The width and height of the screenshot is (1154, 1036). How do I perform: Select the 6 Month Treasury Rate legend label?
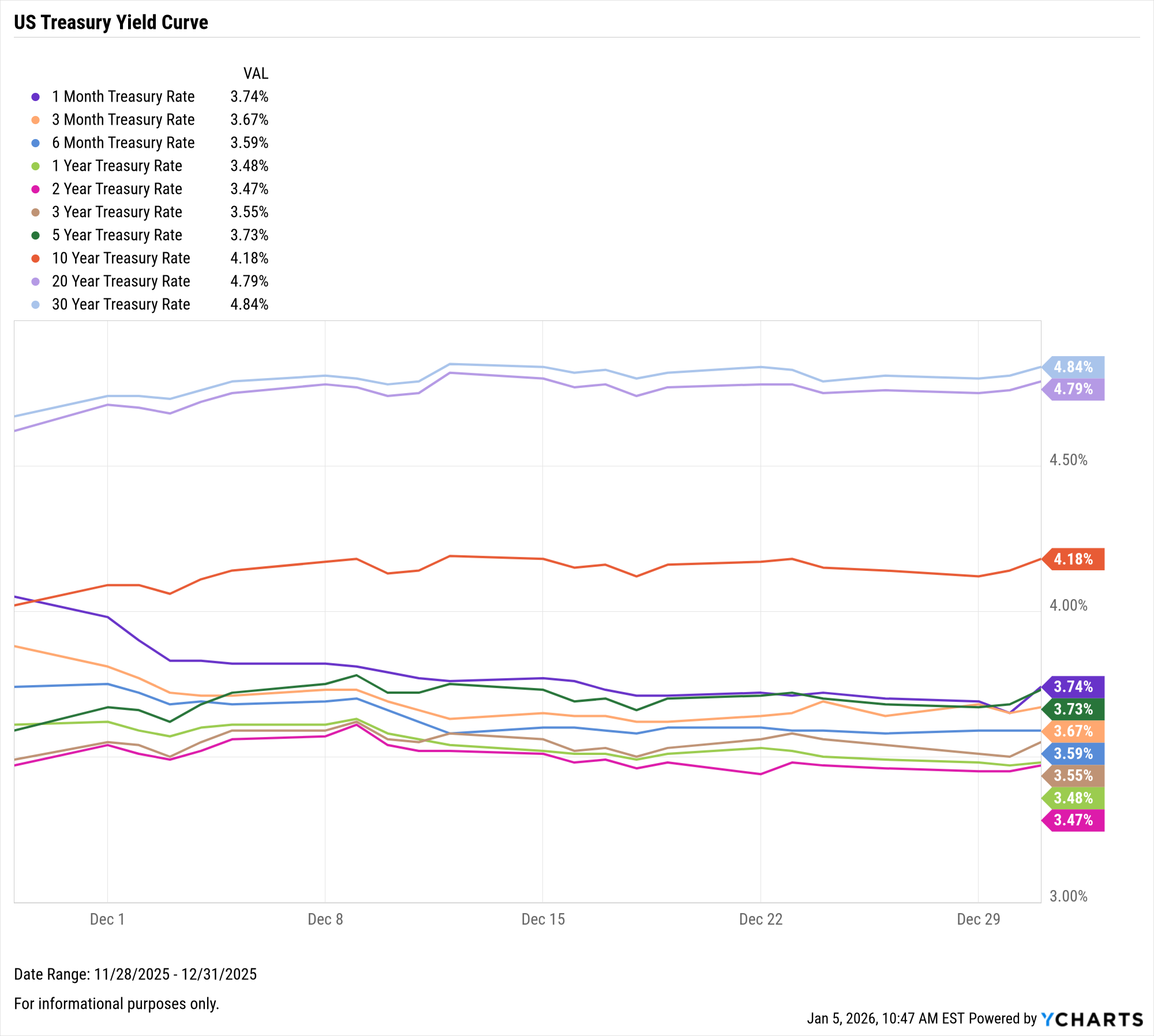coord(123,143)
